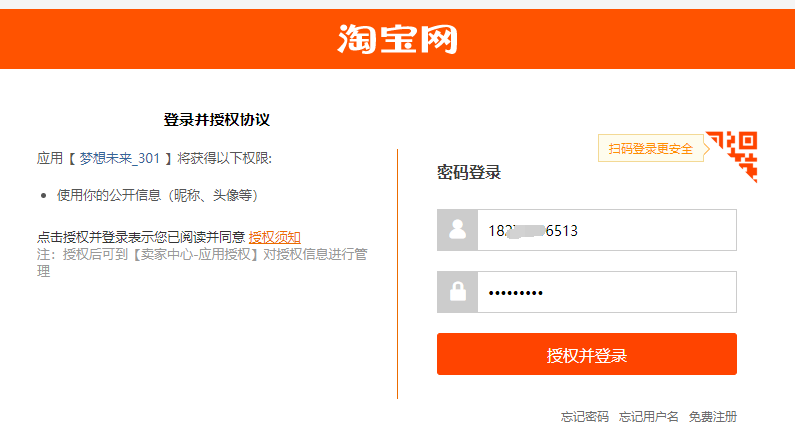Click the orange header banner background
The height and width of the screenshot is (437, 795).
(x=152, y=39)
